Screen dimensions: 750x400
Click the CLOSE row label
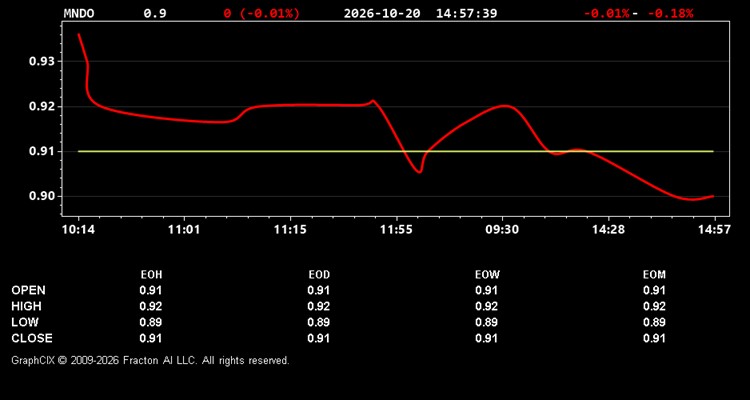[x=32, y=338]
